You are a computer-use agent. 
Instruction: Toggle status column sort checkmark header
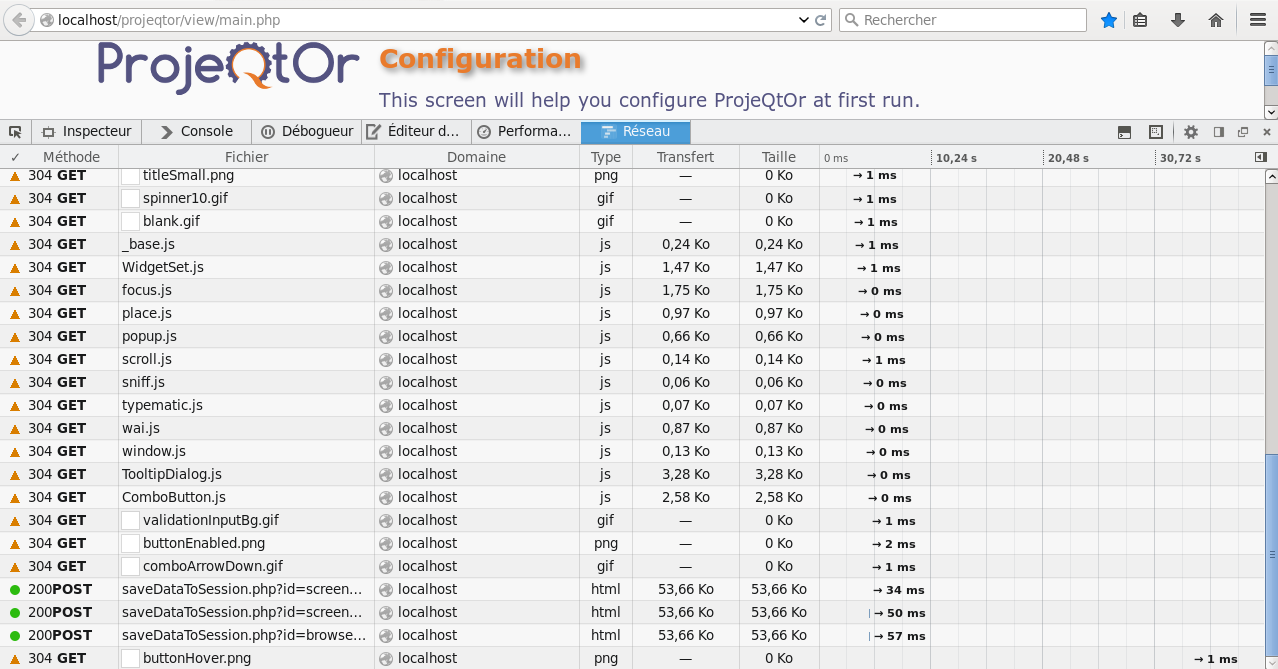coord(15,157)
